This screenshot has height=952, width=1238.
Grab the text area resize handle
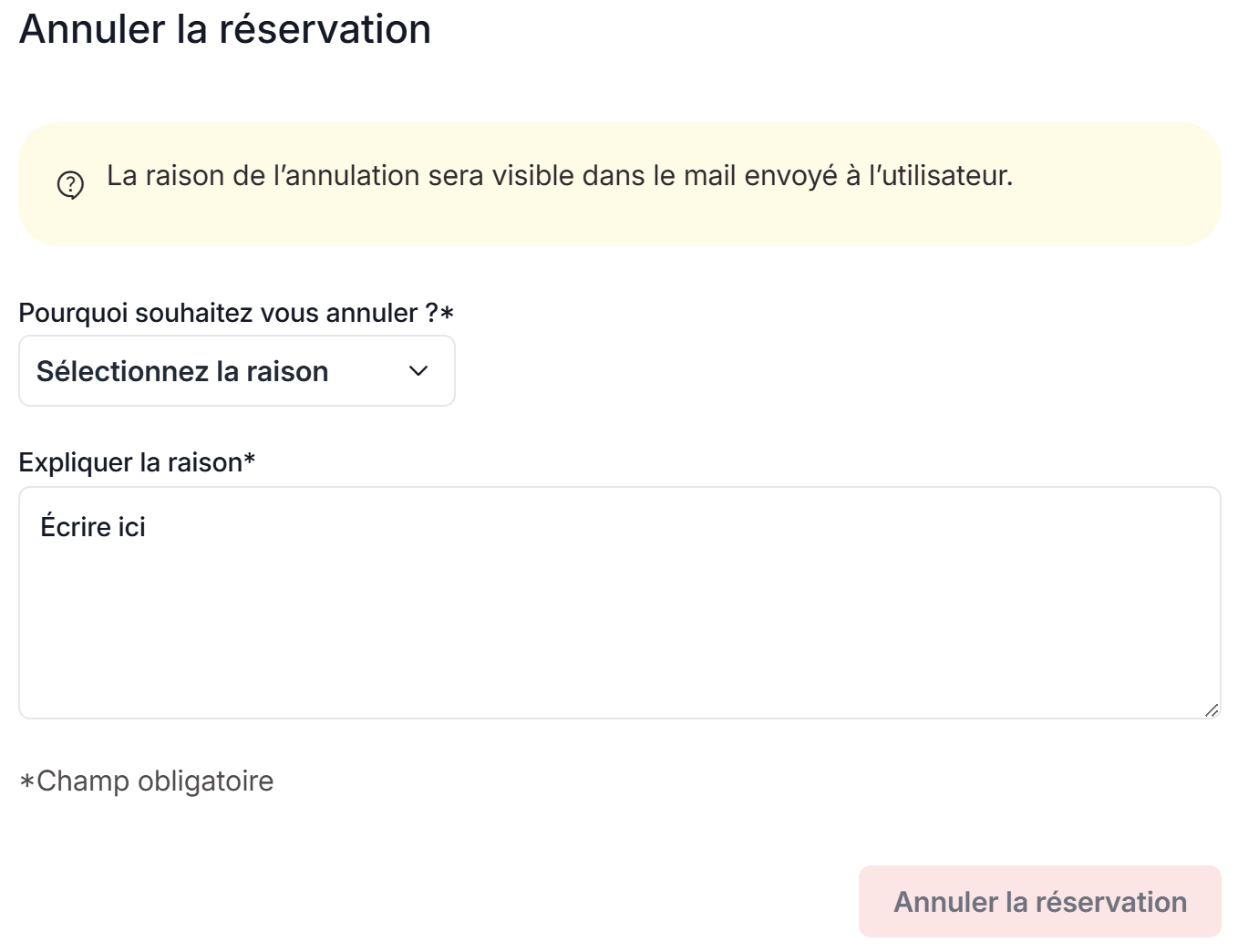point(1211,709)
